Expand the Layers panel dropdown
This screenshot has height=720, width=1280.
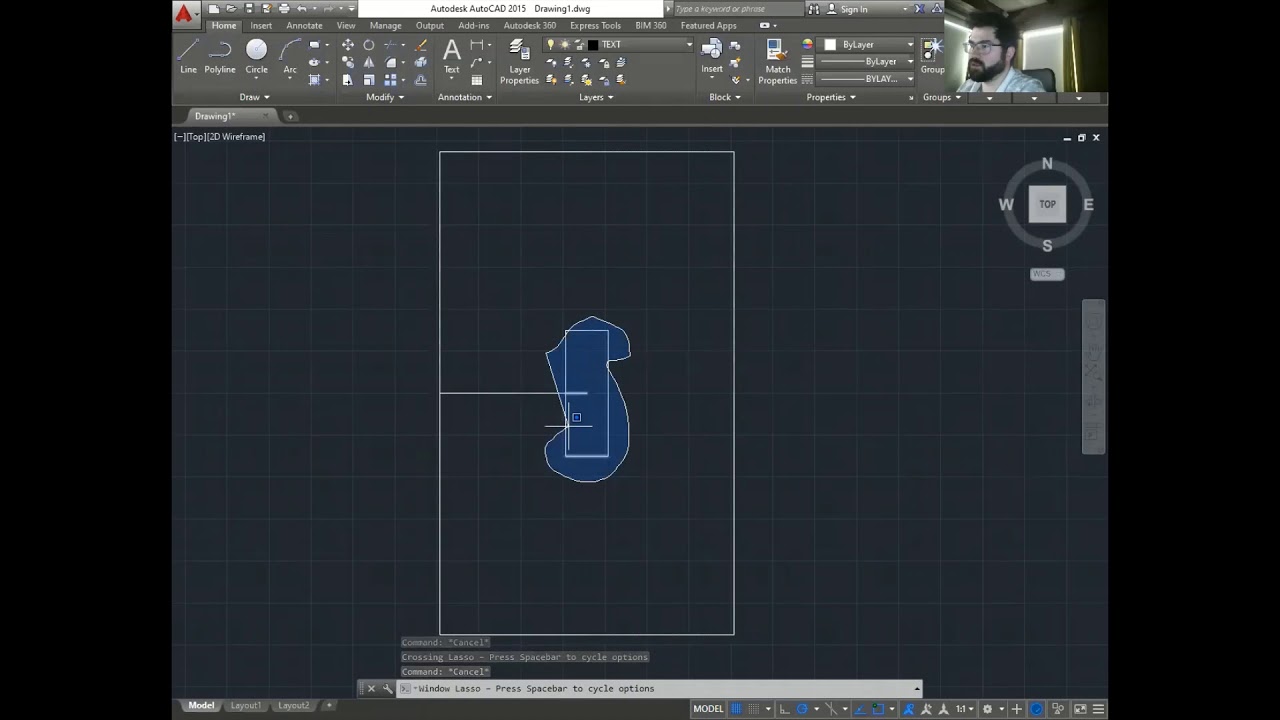pyautogui.click(x=596, y=97)
